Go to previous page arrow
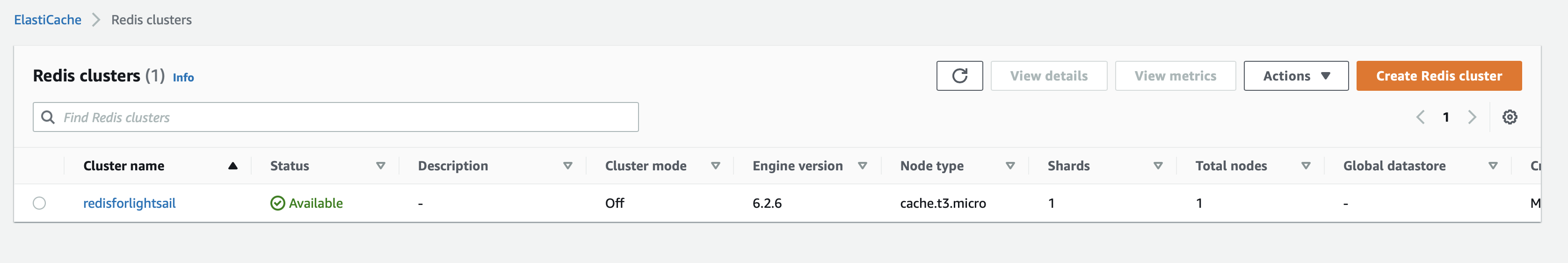Screen dimensions: 1568x263 pyautogui.click(x=1420, y=117)
